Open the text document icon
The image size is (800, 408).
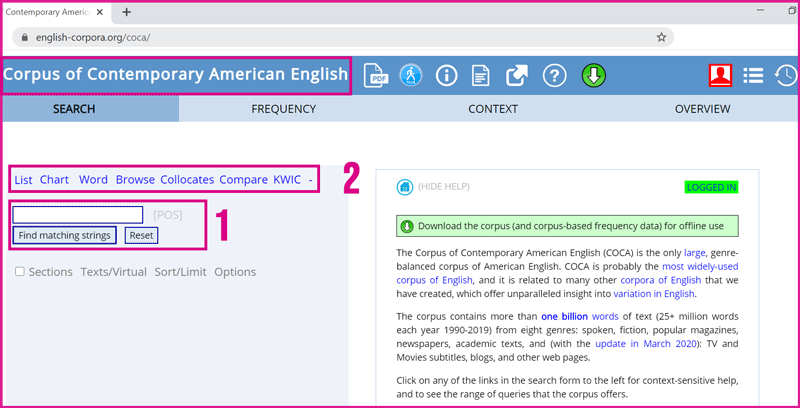tap(481, 76)
